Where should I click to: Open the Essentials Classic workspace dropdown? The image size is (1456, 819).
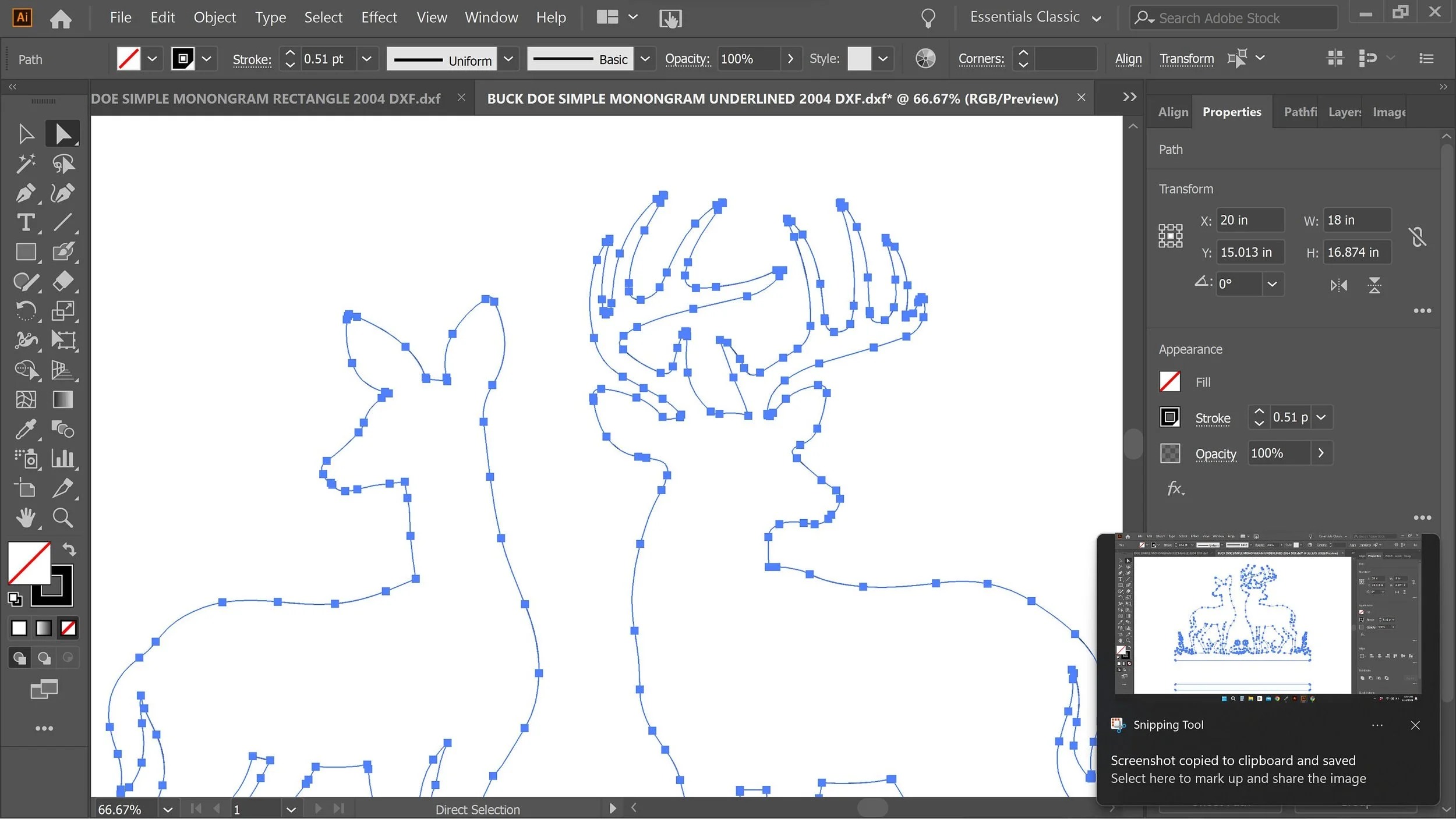[x=1096, y=18]
